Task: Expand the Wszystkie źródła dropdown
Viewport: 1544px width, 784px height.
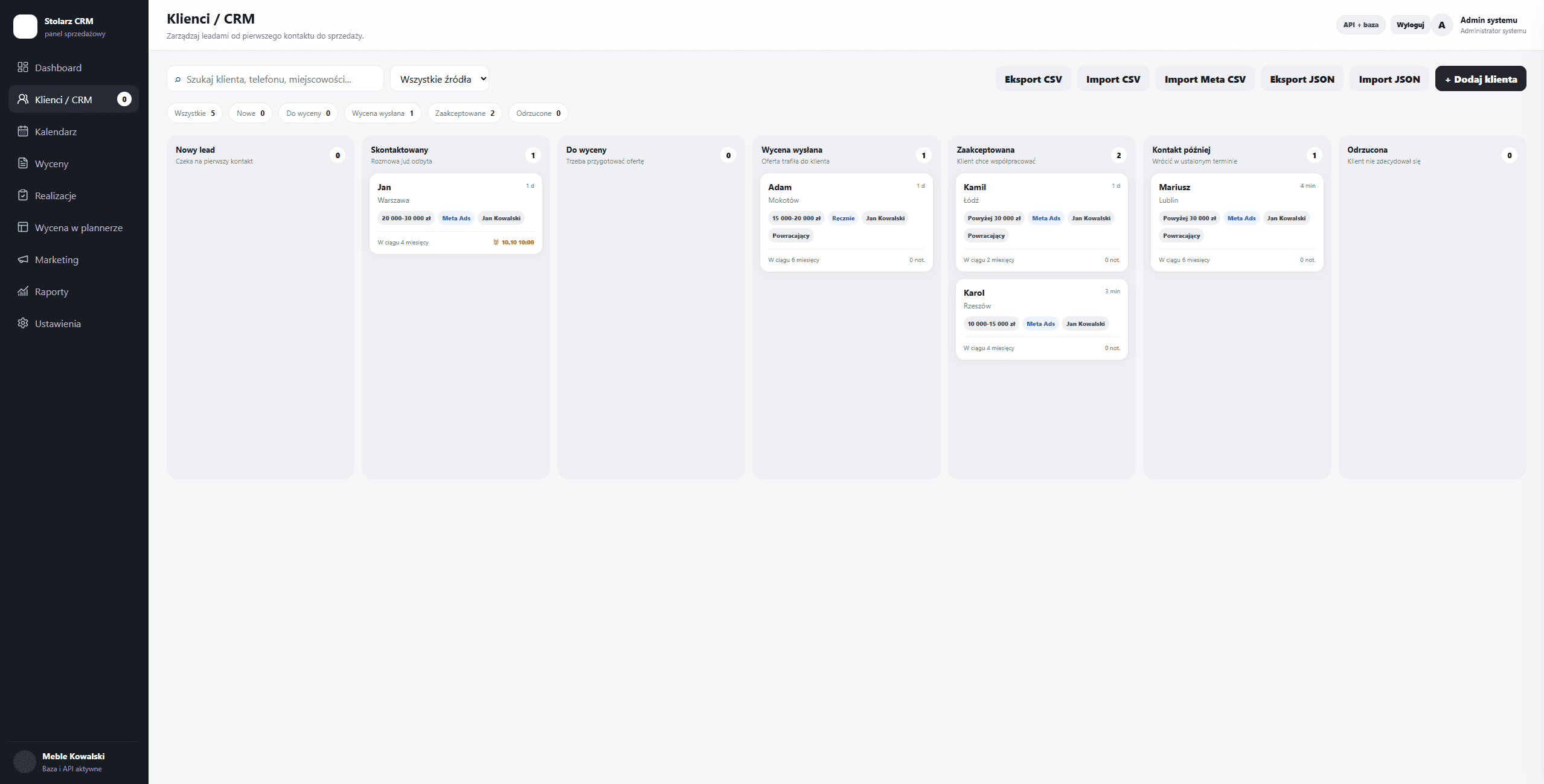Action: tap(440, 78)
